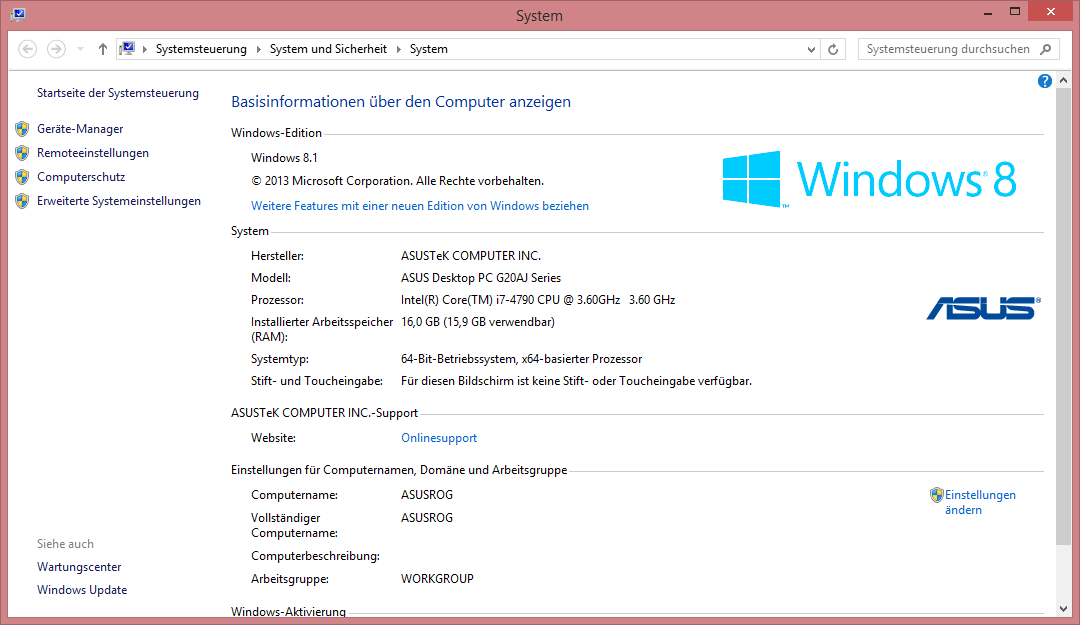
Task: Click the WORKGROUP value
Action: pos(437,580)
